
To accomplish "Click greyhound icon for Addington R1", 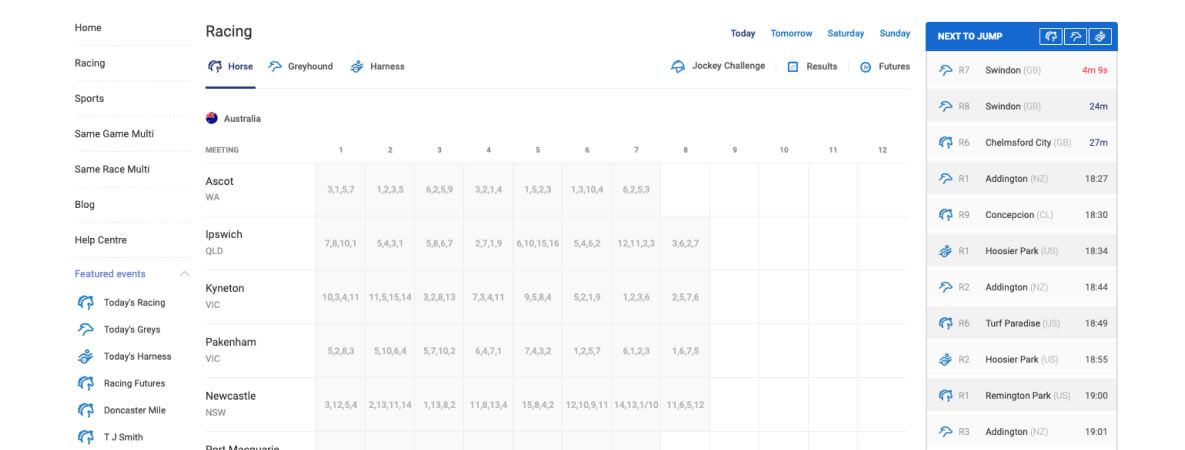I will pos(945,178).
